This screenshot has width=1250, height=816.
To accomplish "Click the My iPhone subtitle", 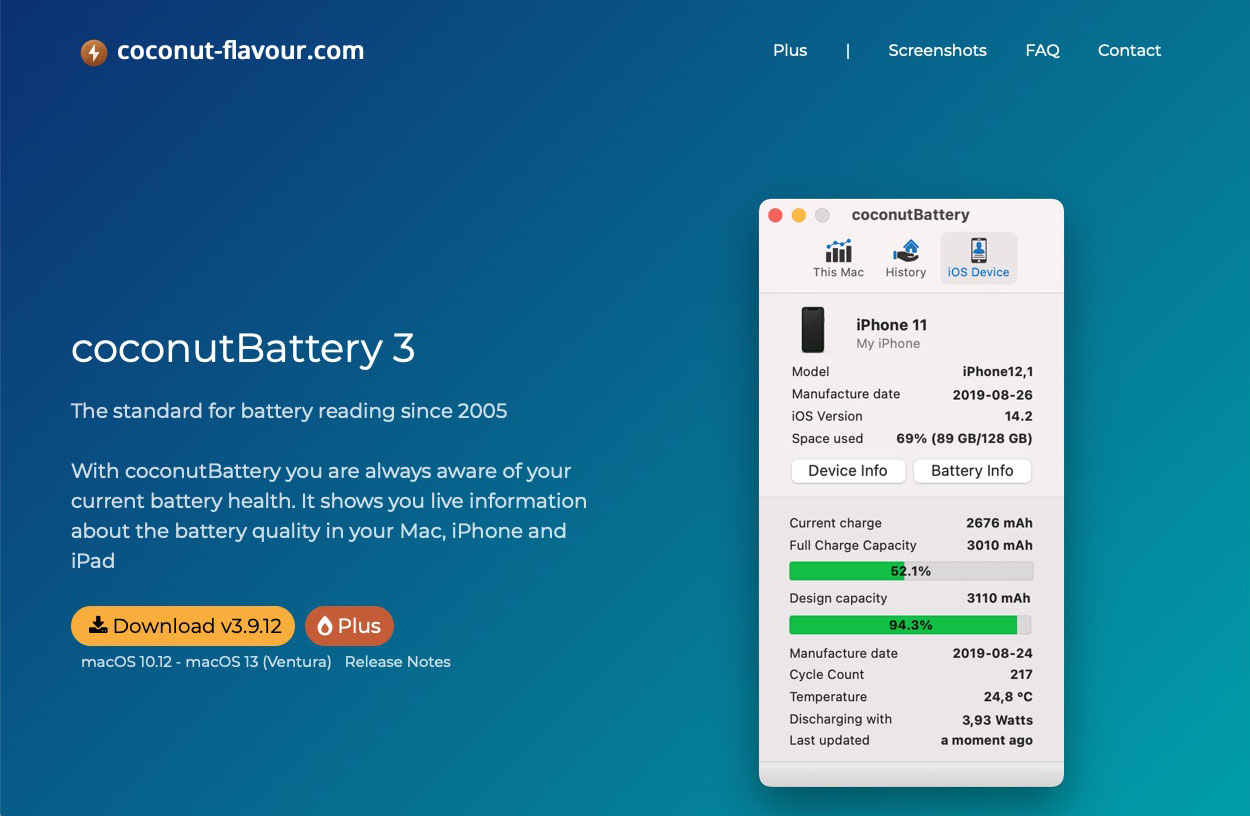I will pyautogui.click(x=888, y=344).
